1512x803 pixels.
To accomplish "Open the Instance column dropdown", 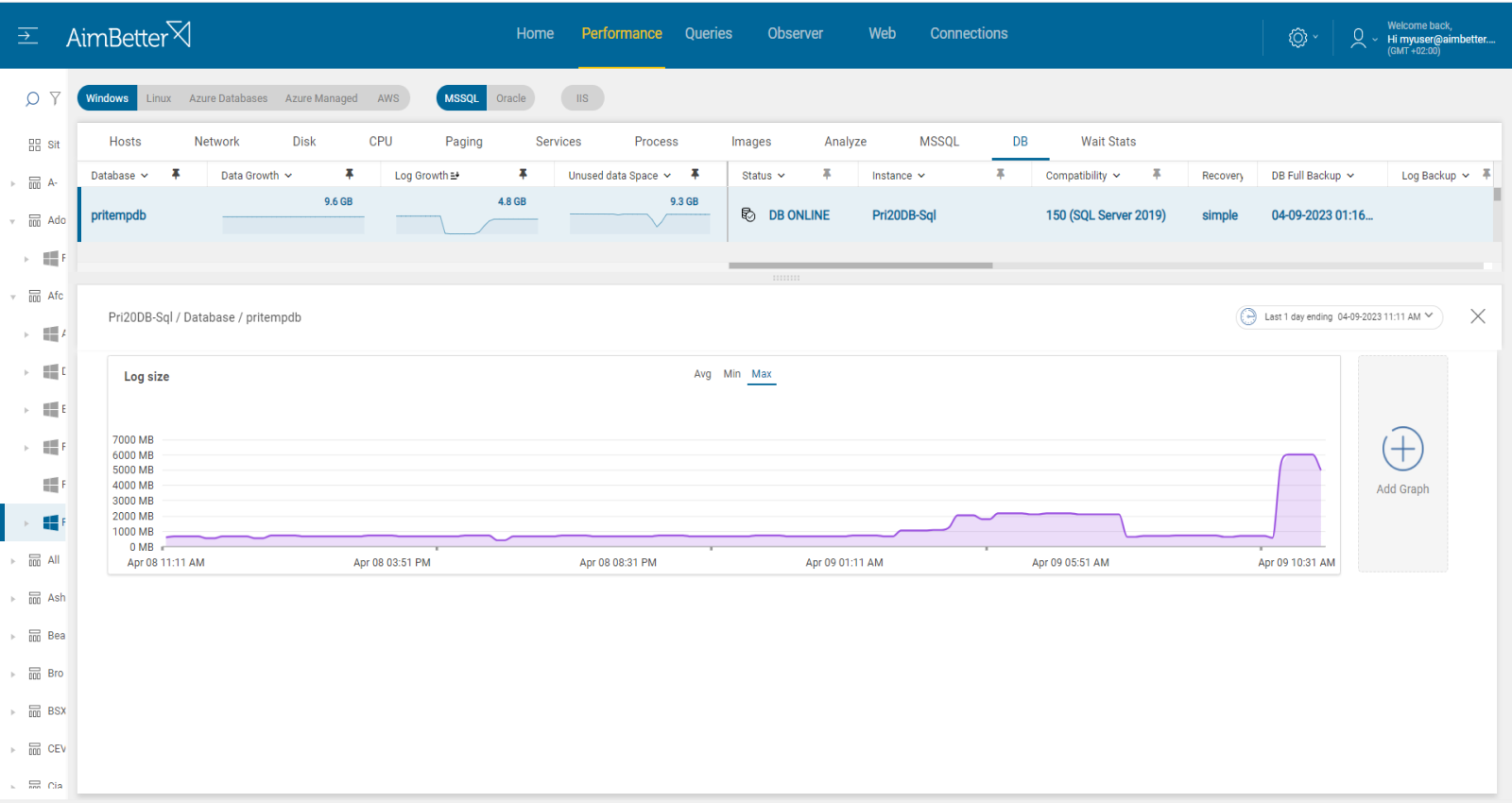I will coord(921,176).
